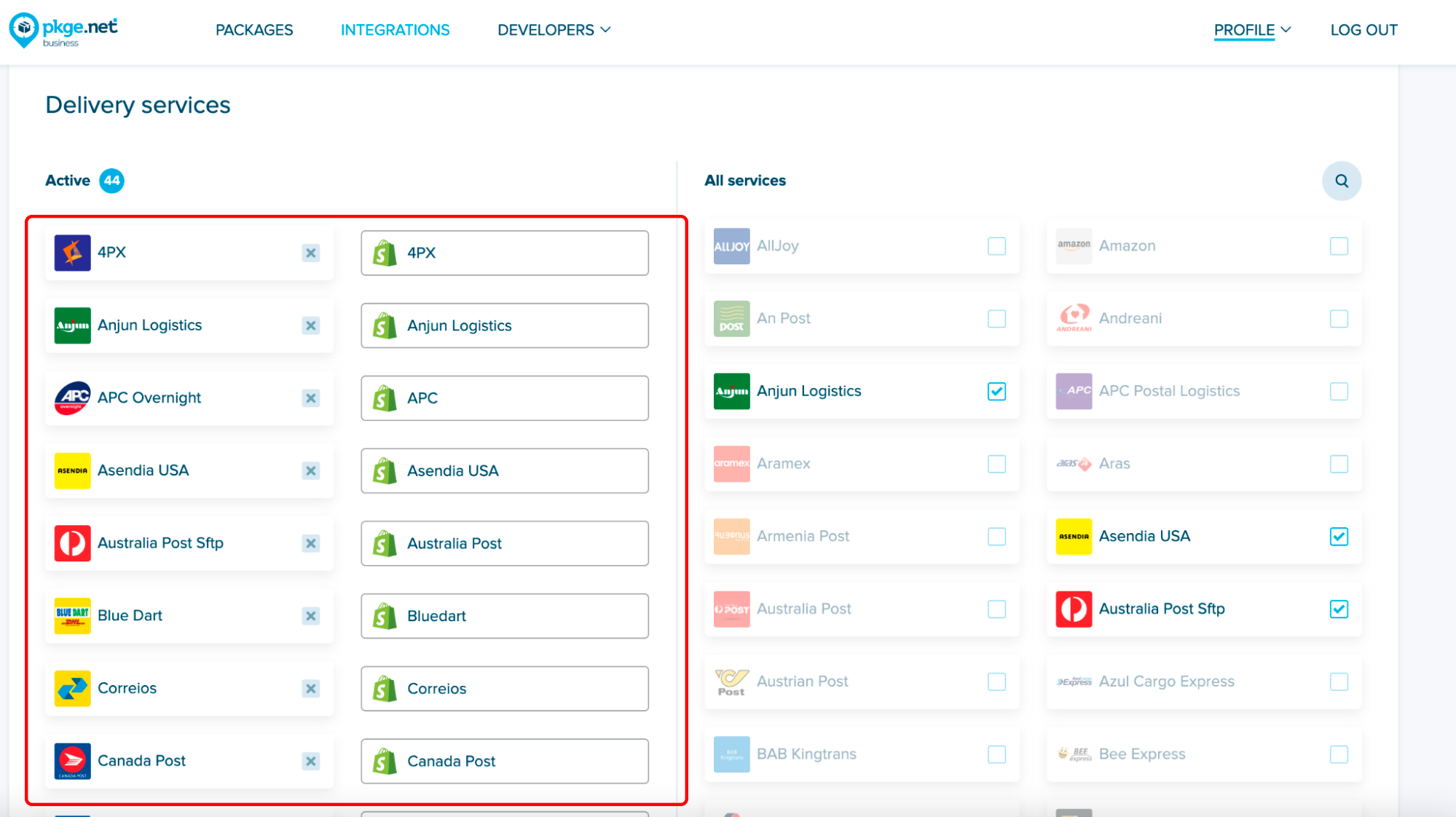
Task: Remove Blue Dart from active list
Action: click(x=311, y=616)
